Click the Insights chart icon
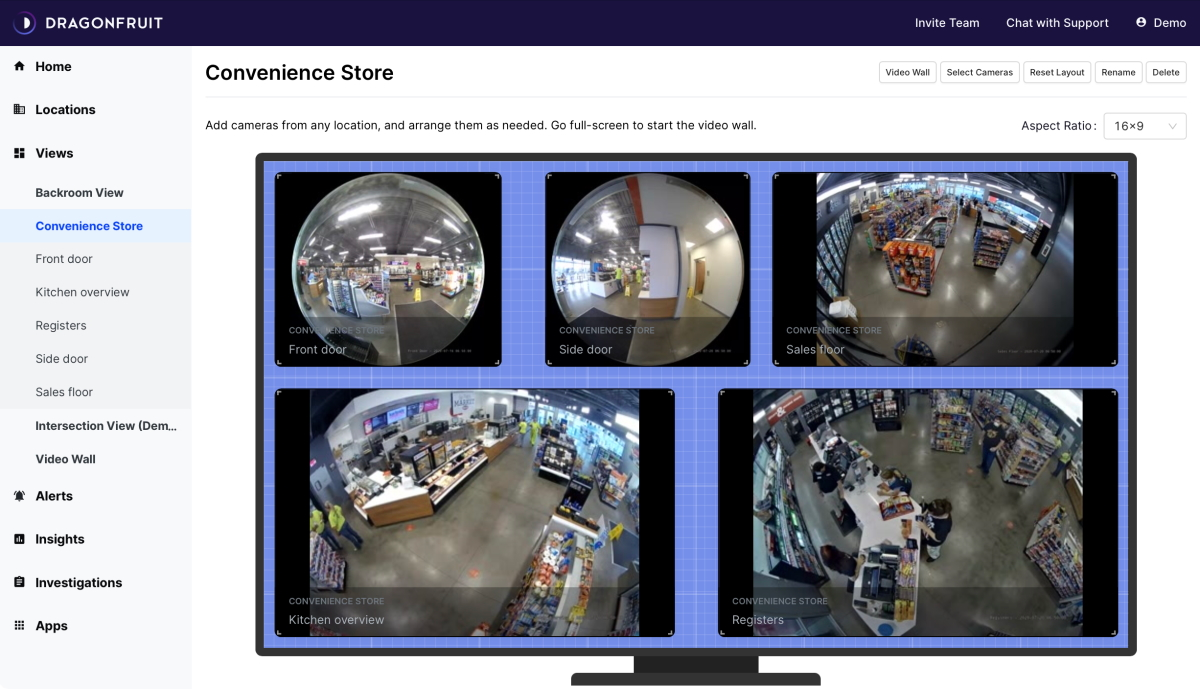The height and width of the screenshot is (689, 1200). (19, 539)
